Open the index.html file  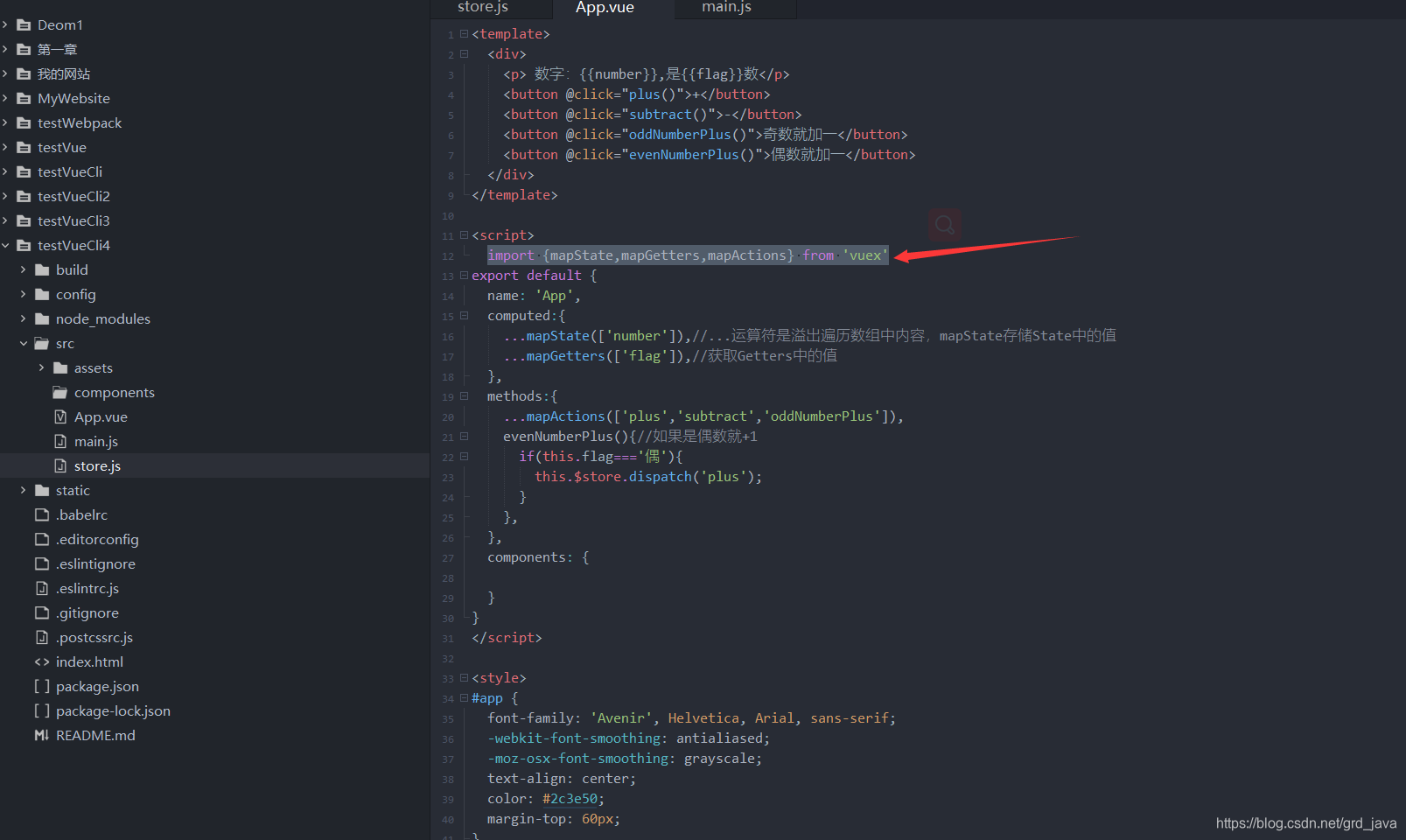point(89,662)
